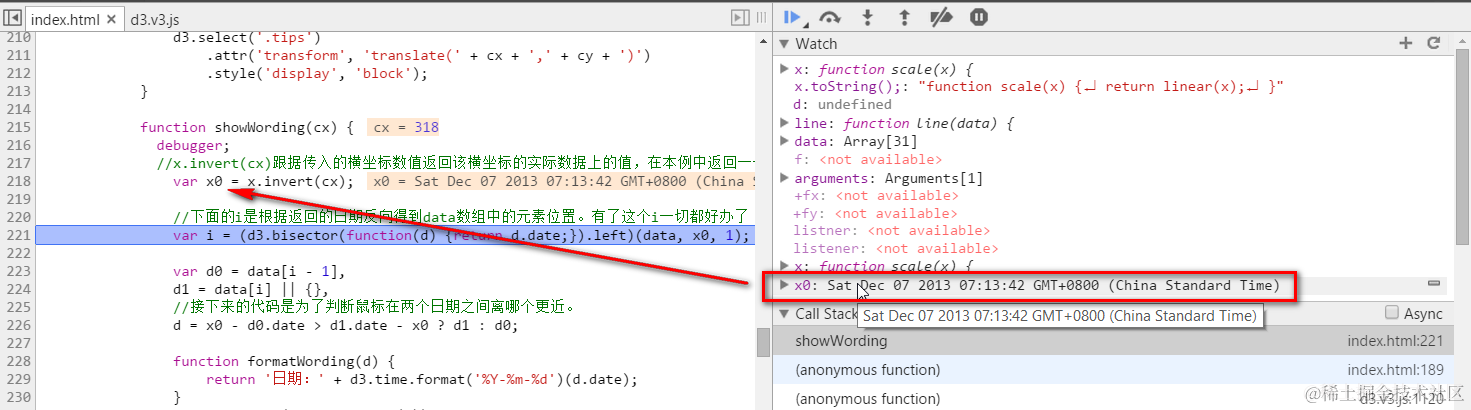
Task: Add a new watch expression
Action: click(1405, 43)
